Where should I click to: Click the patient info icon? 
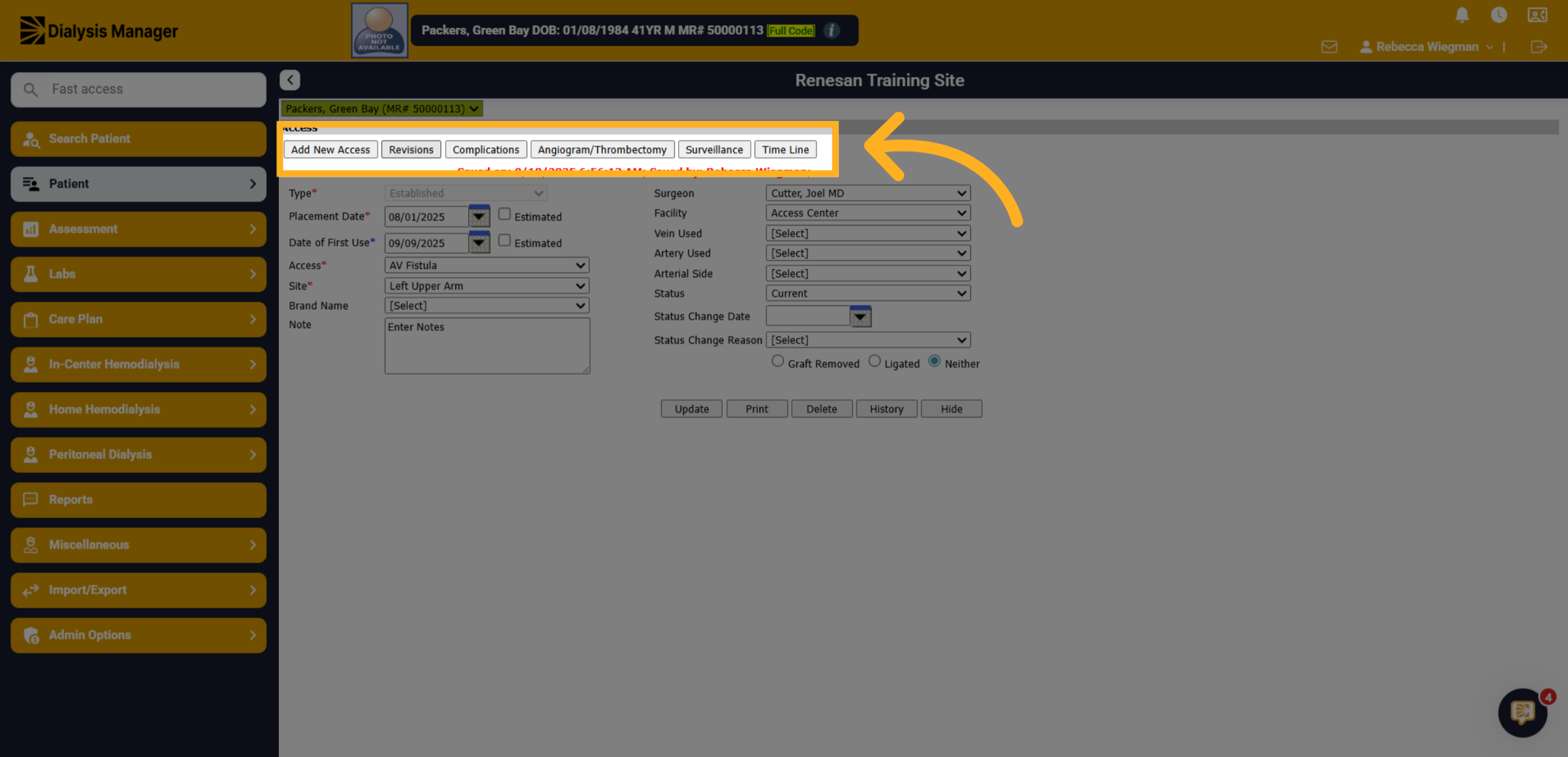tap(832, 31)
